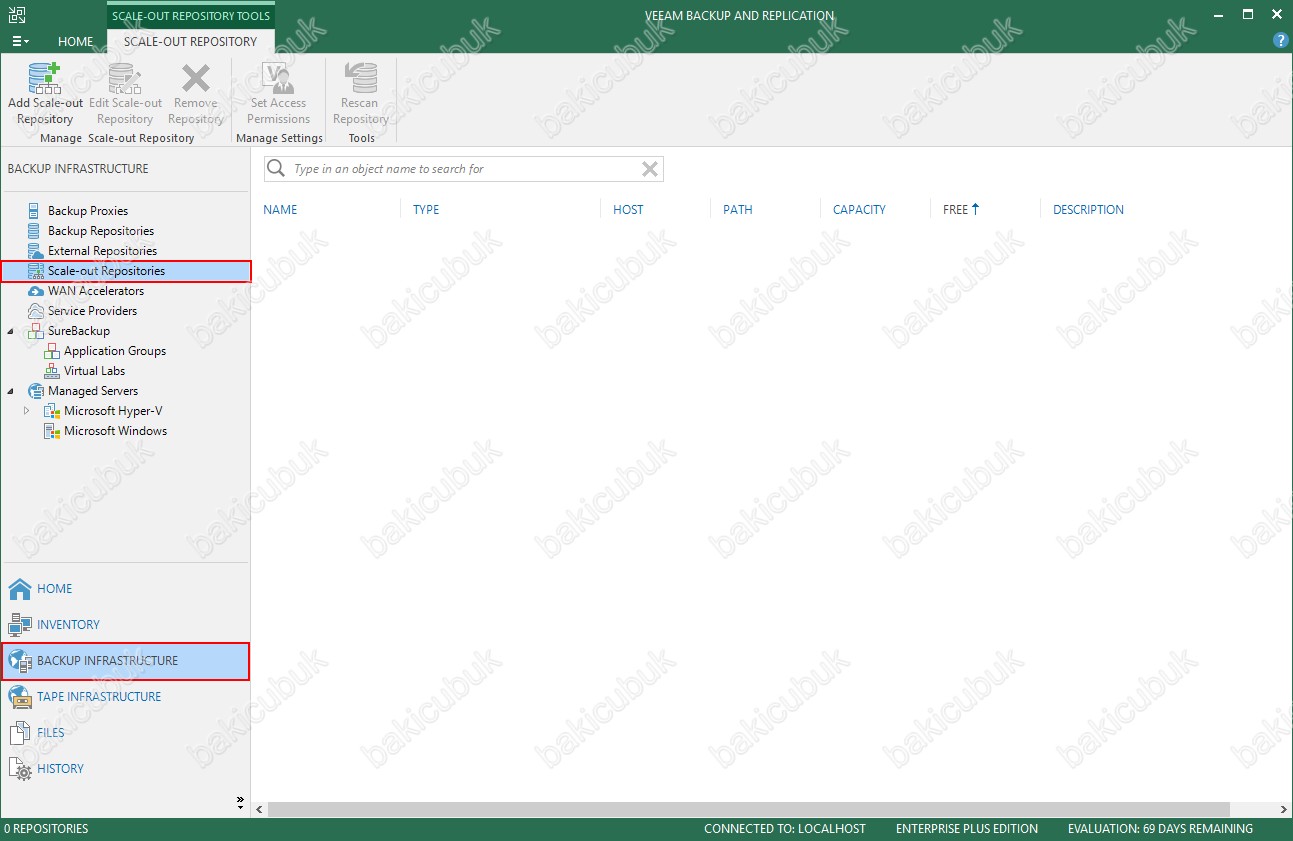The height and width of the screenshot is (841, 1293).
Task: Click the scrollbar right arrow
Action: (x=1284, y=809)
